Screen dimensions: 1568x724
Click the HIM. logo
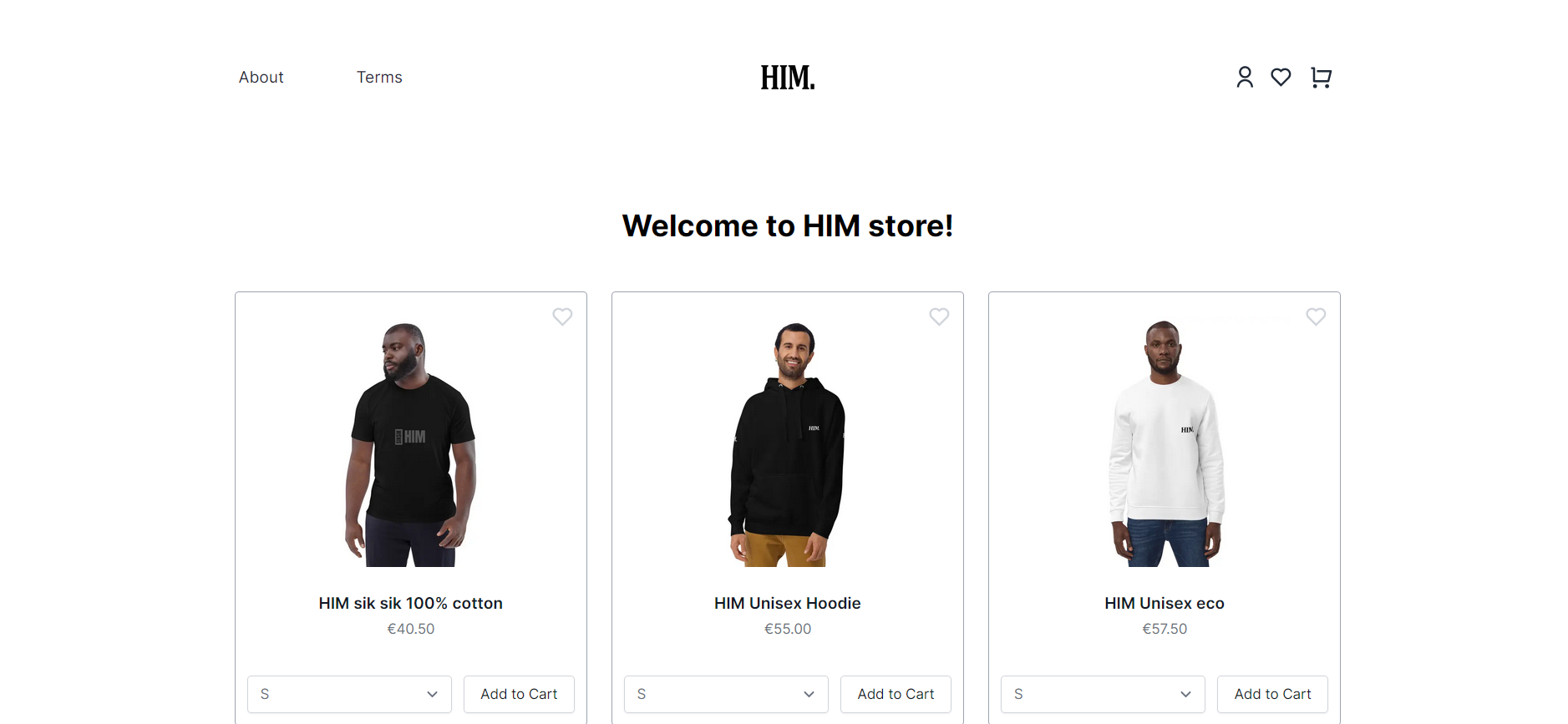788,78
